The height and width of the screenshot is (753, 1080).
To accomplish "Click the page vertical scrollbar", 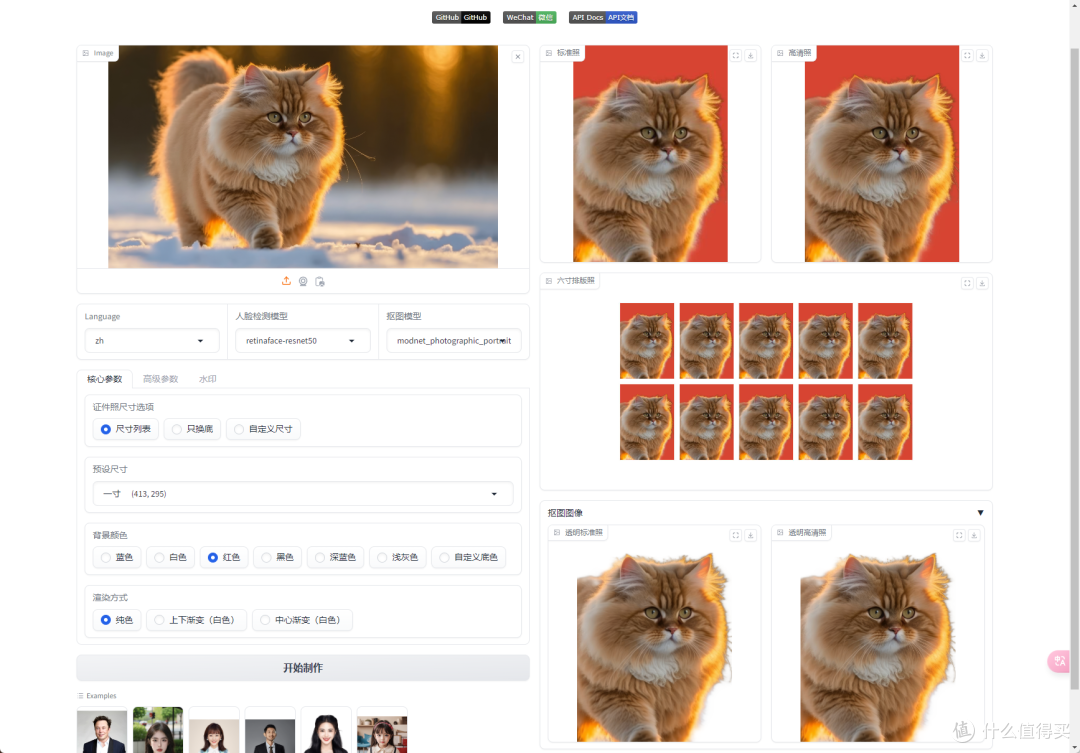I will [1074, 369].
